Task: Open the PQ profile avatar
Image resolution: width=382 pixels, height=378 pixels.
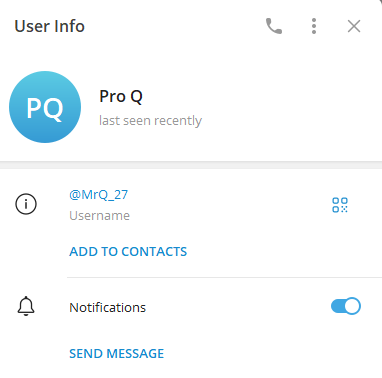Action: (45, 107)
